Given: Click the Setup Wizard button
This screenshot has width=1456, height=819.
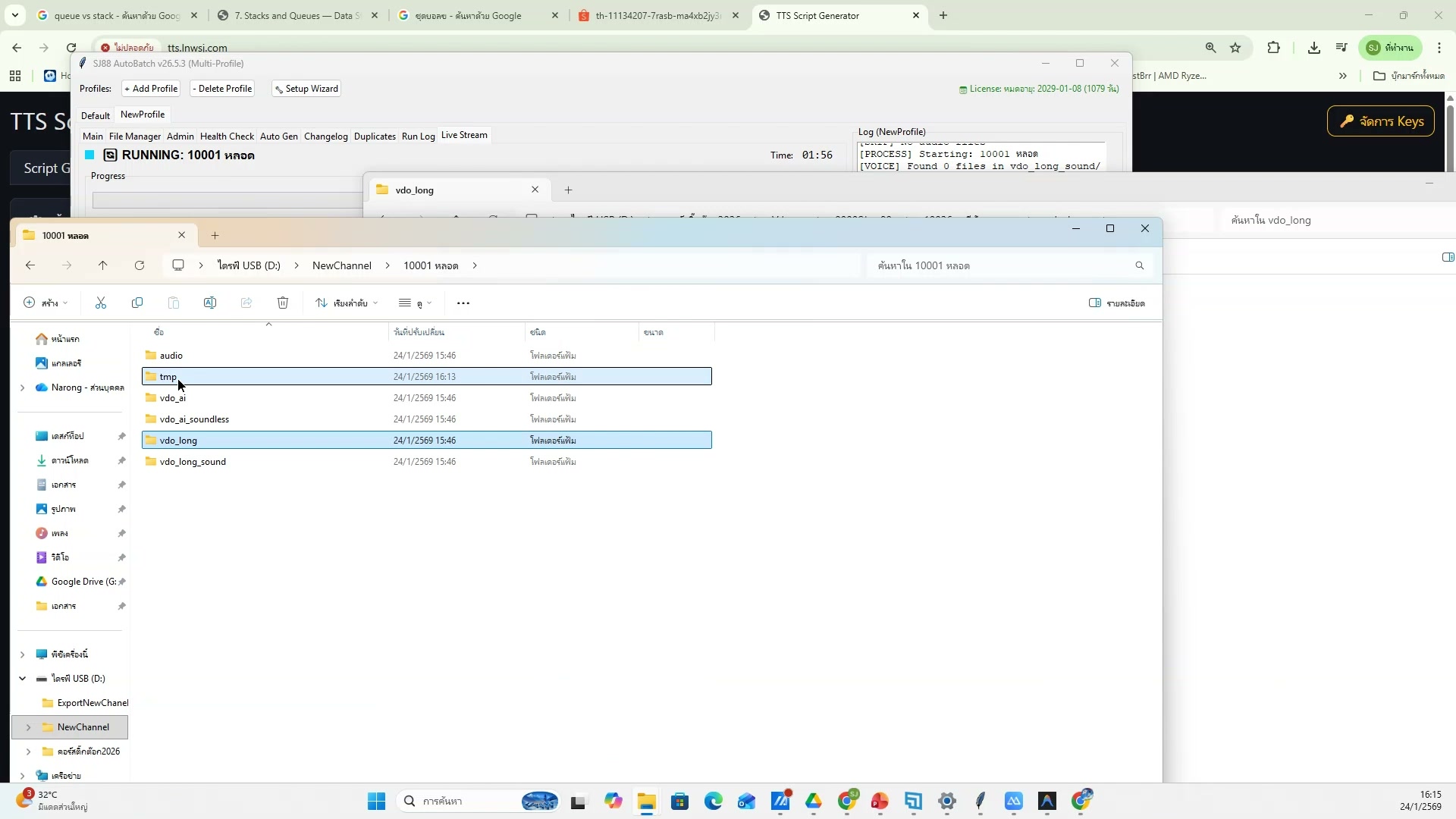Looking at the screenshot, I should [306, 89].
